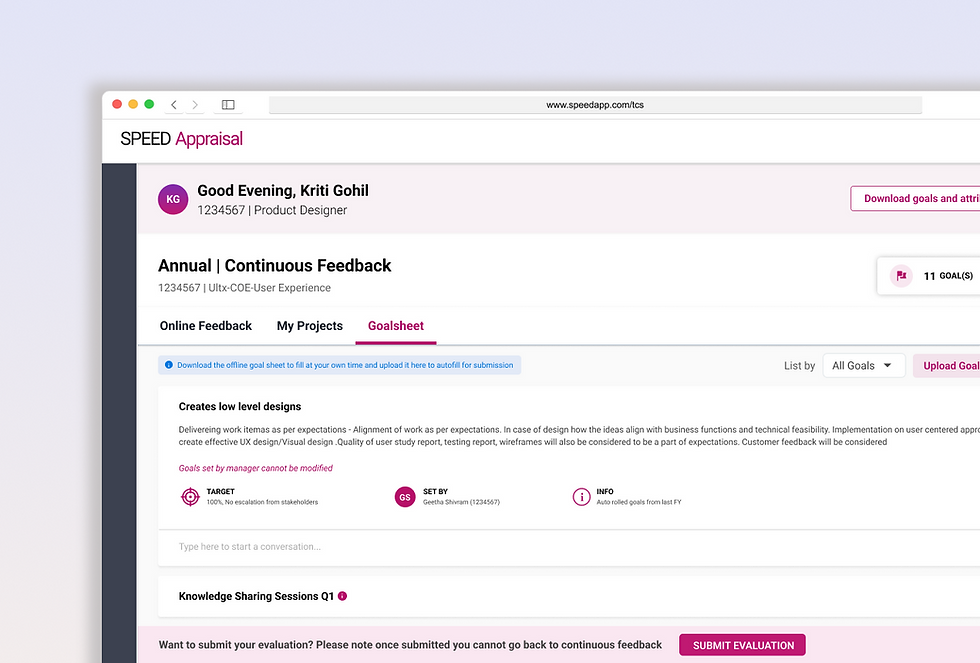Toggle the browser sidebar icon

click(228, 105)
